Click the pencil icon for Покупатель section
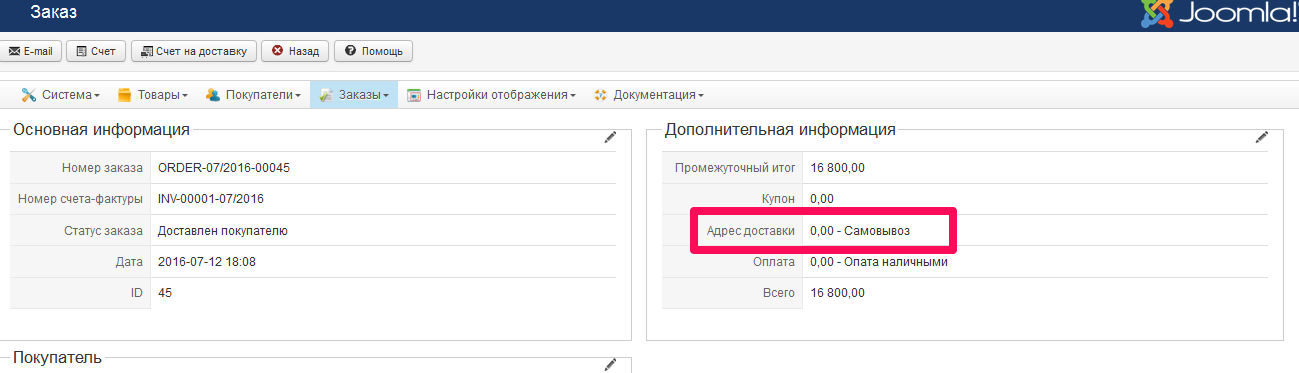The image size is (1299, 373). point(610,365)
